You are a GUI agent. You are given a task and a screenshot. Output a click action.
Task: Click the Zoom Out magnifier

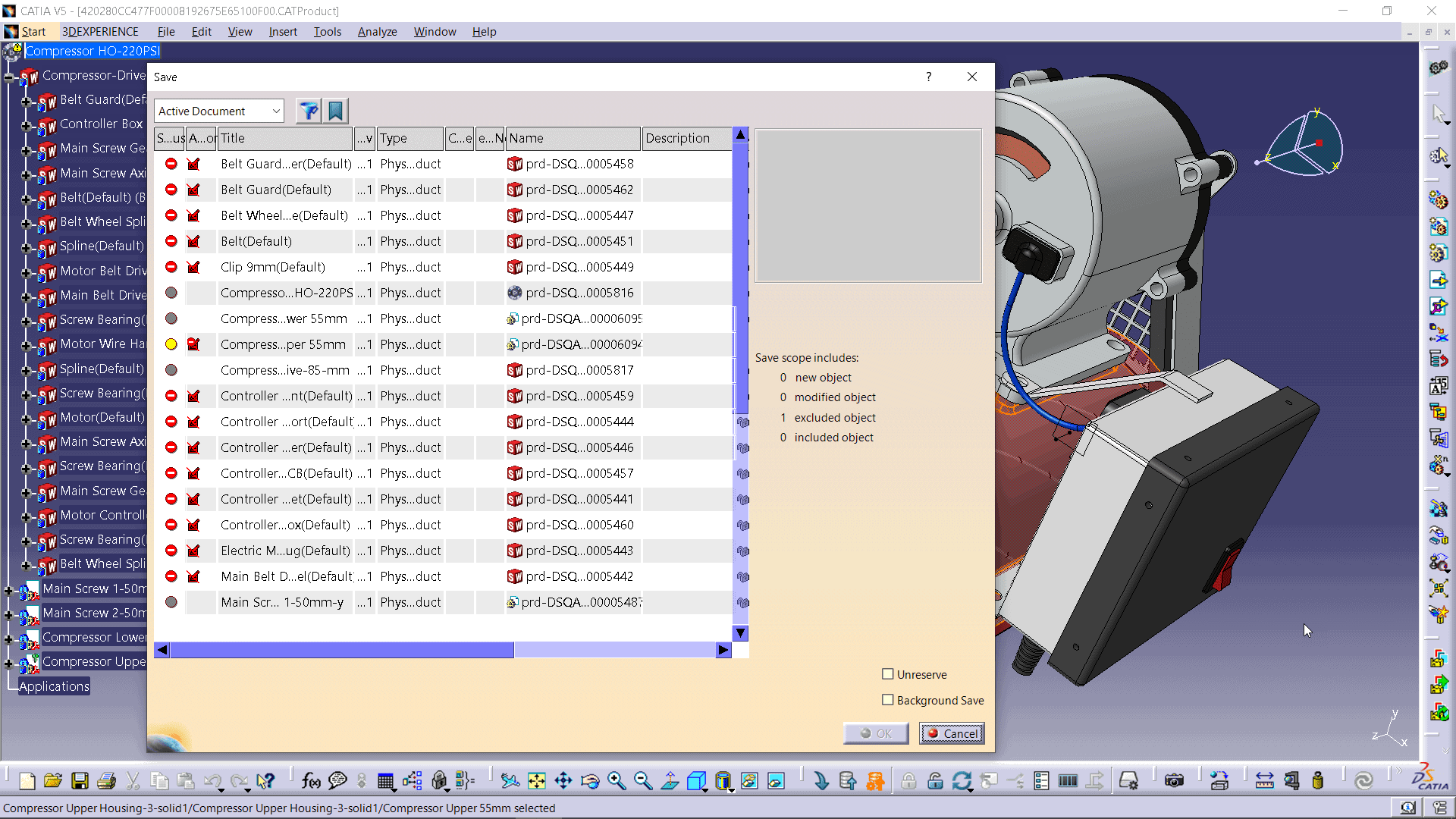tap(643, 780)
